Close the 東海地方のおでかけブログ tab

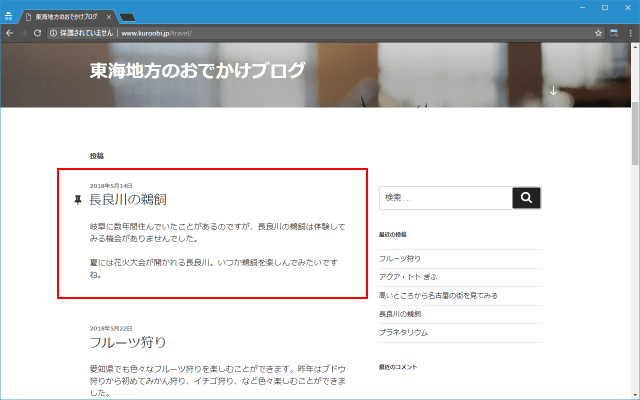pyautogui.click(x=109, y=17)
